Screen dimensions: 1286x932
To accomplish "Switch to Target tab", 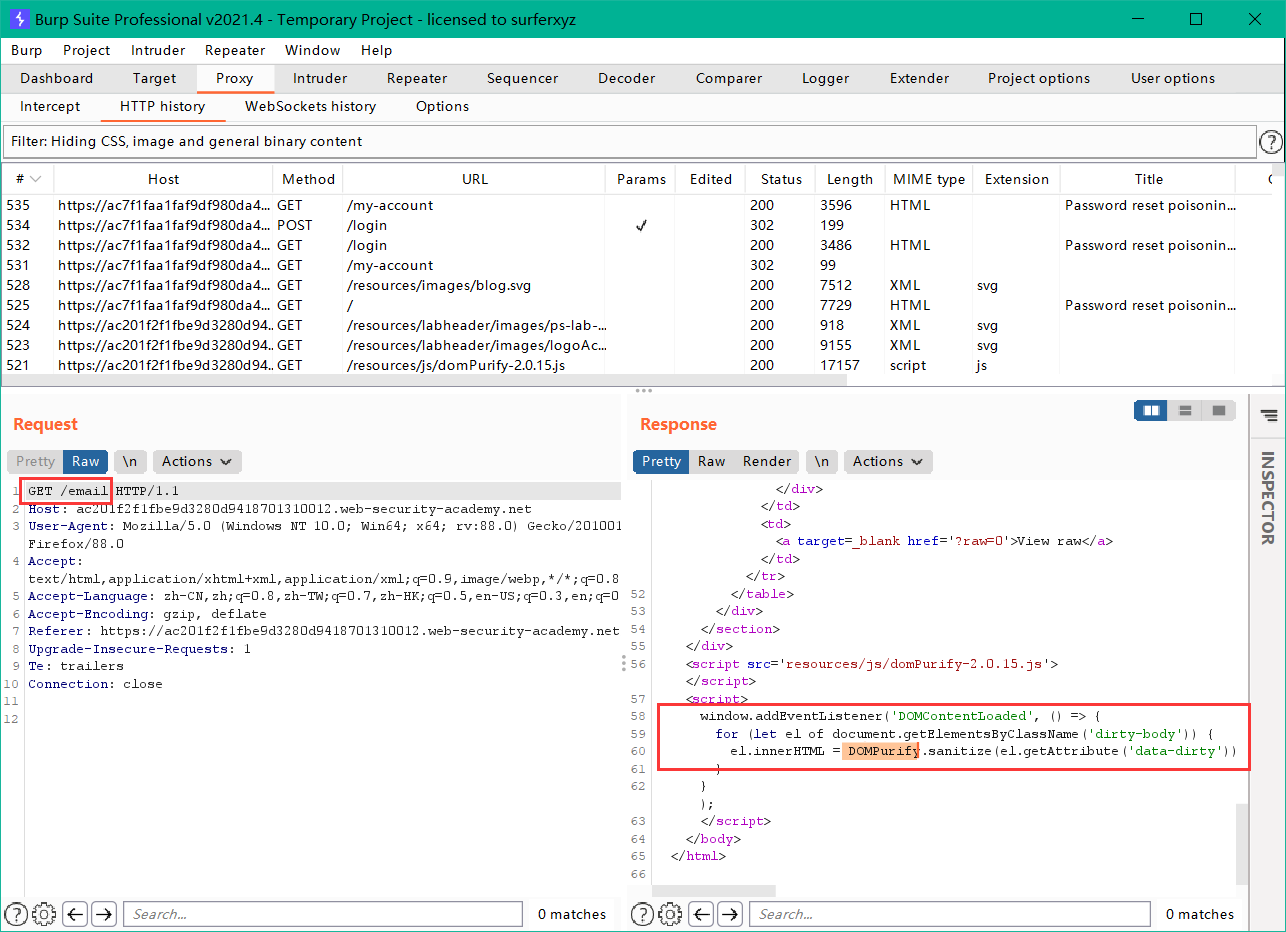I will click(x=154, y=78).
